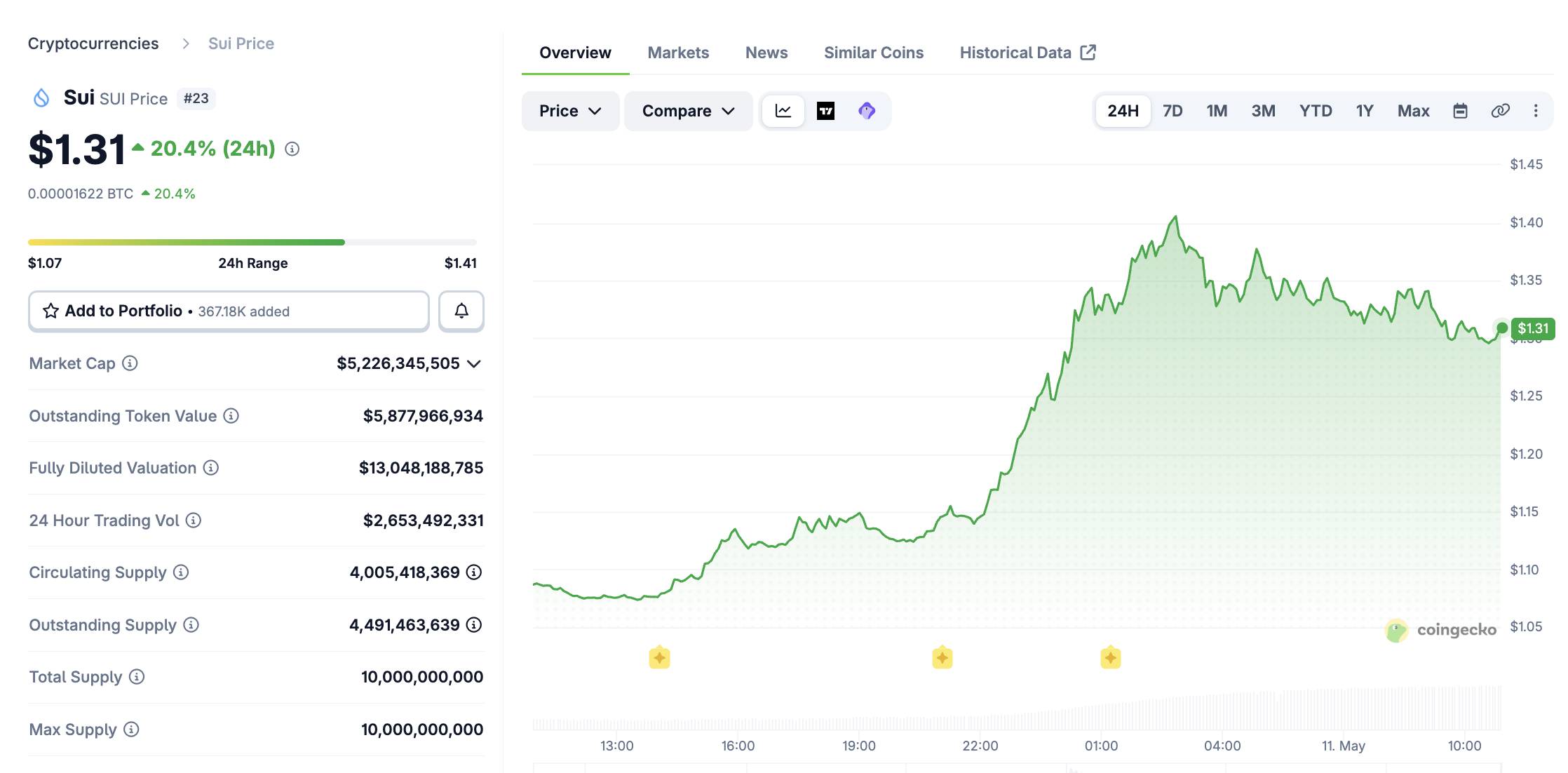Viewport: 1568px width, 773px height.
Task: Click the news marker near 21:00
Action: tap(942, 657)
